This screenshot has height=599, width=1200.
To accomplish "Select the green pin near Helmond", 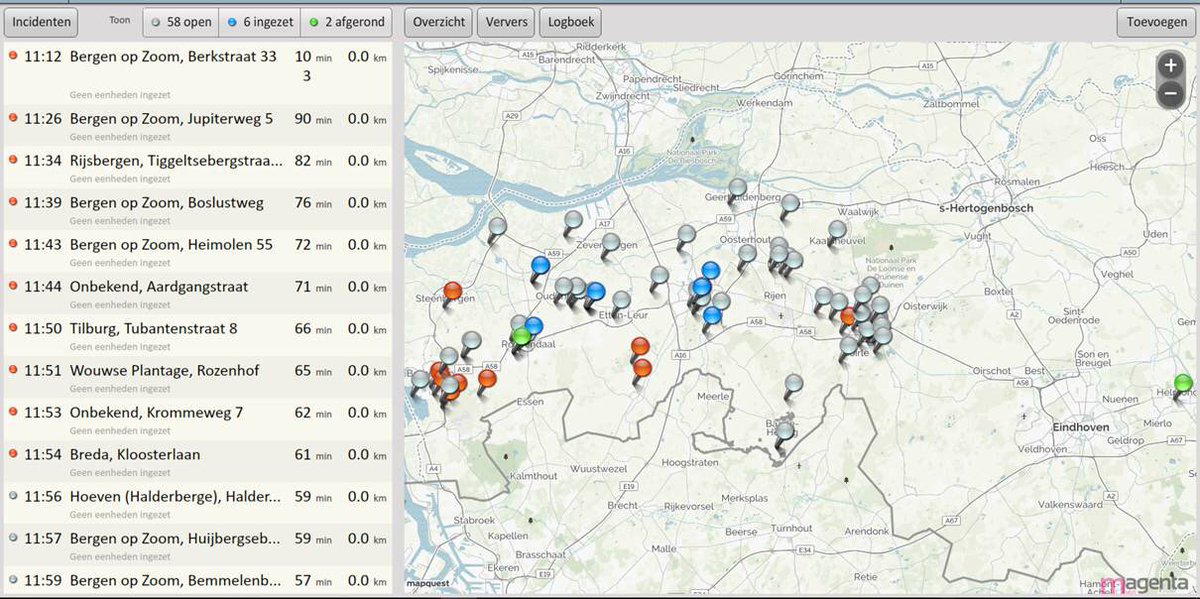I will click(x=1184, y=383).
